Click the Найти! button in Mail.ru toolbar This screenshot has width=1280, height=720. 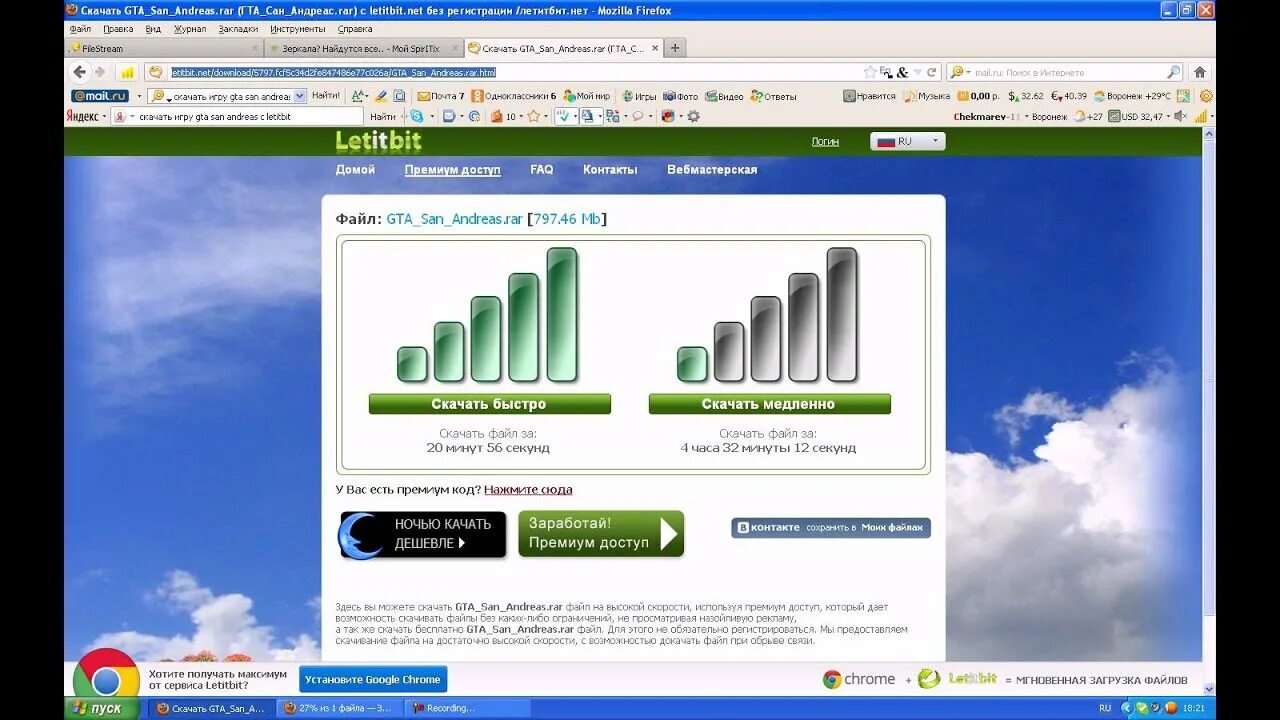pyautogui.click(x=326, y=96)
